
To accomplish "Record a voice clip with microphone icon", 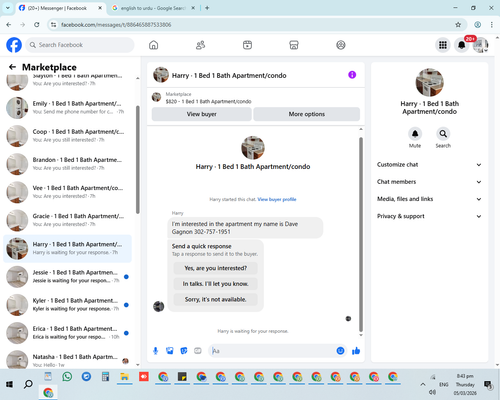I will click(155, 351).
